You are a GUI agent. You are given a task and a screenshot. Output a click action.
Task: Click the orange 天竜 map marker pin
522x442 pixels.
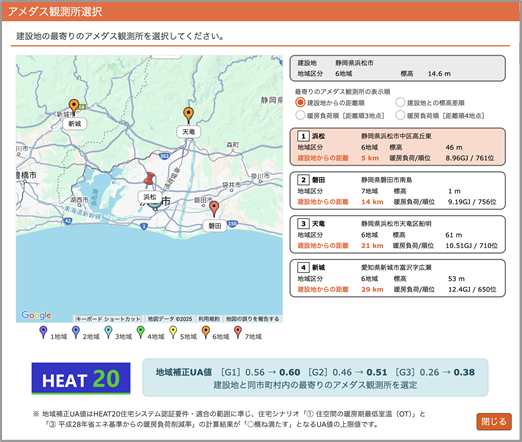coord(188,115)
